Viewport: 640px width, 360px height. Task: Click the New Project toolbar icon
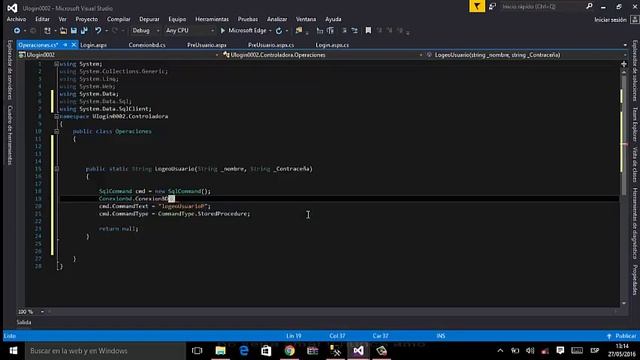click(x=47, y=31)
